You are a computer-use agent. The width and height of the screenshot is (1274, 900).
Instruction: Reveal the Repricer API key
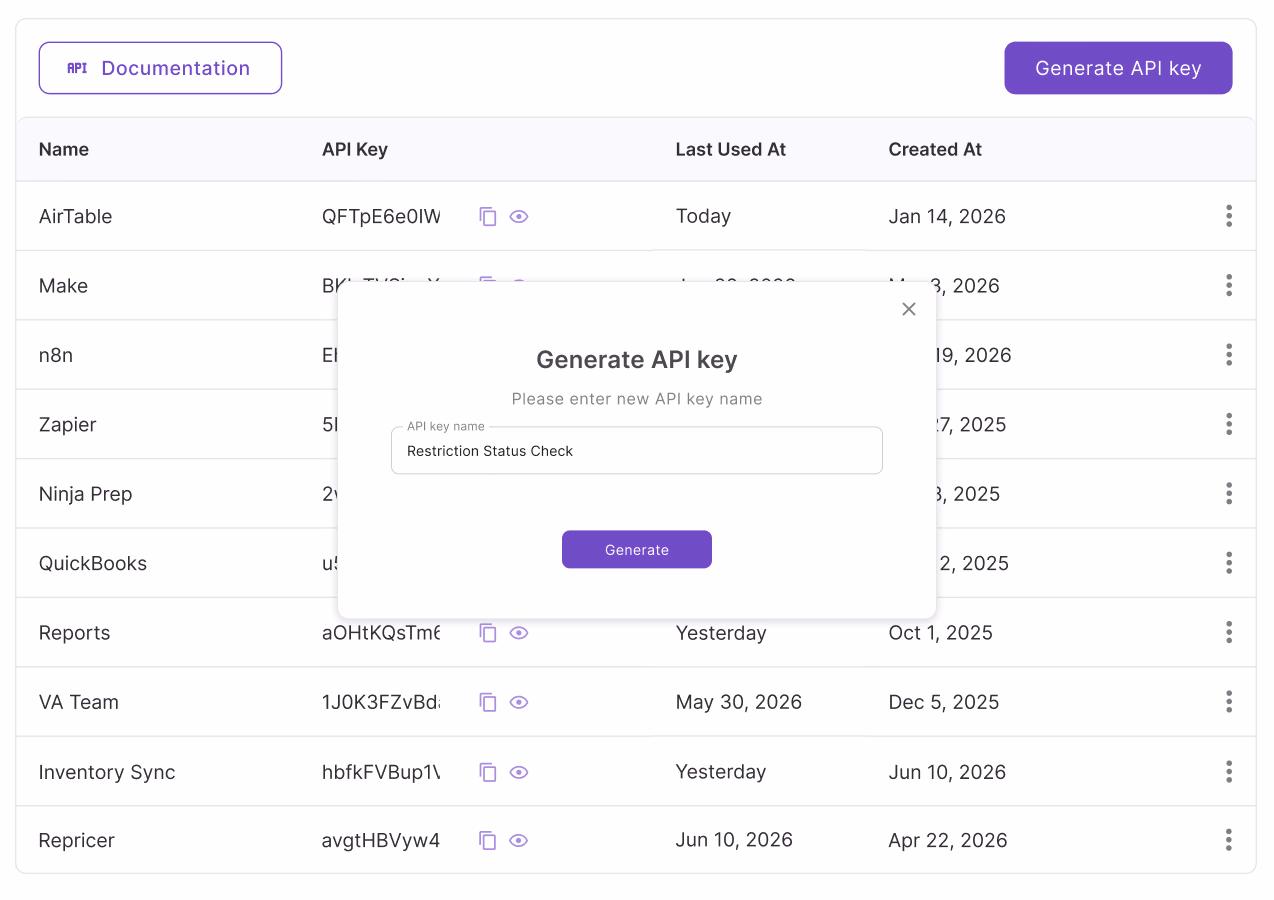[x=518, y=840]
